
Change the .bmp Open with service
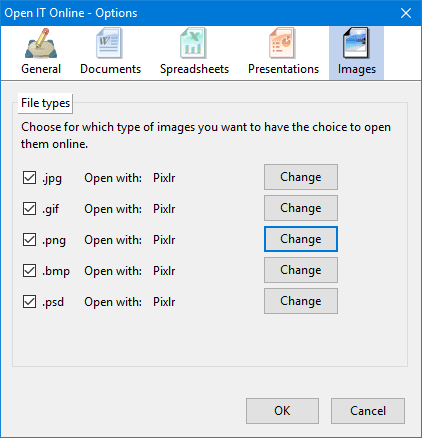click(x=301, y=270)
